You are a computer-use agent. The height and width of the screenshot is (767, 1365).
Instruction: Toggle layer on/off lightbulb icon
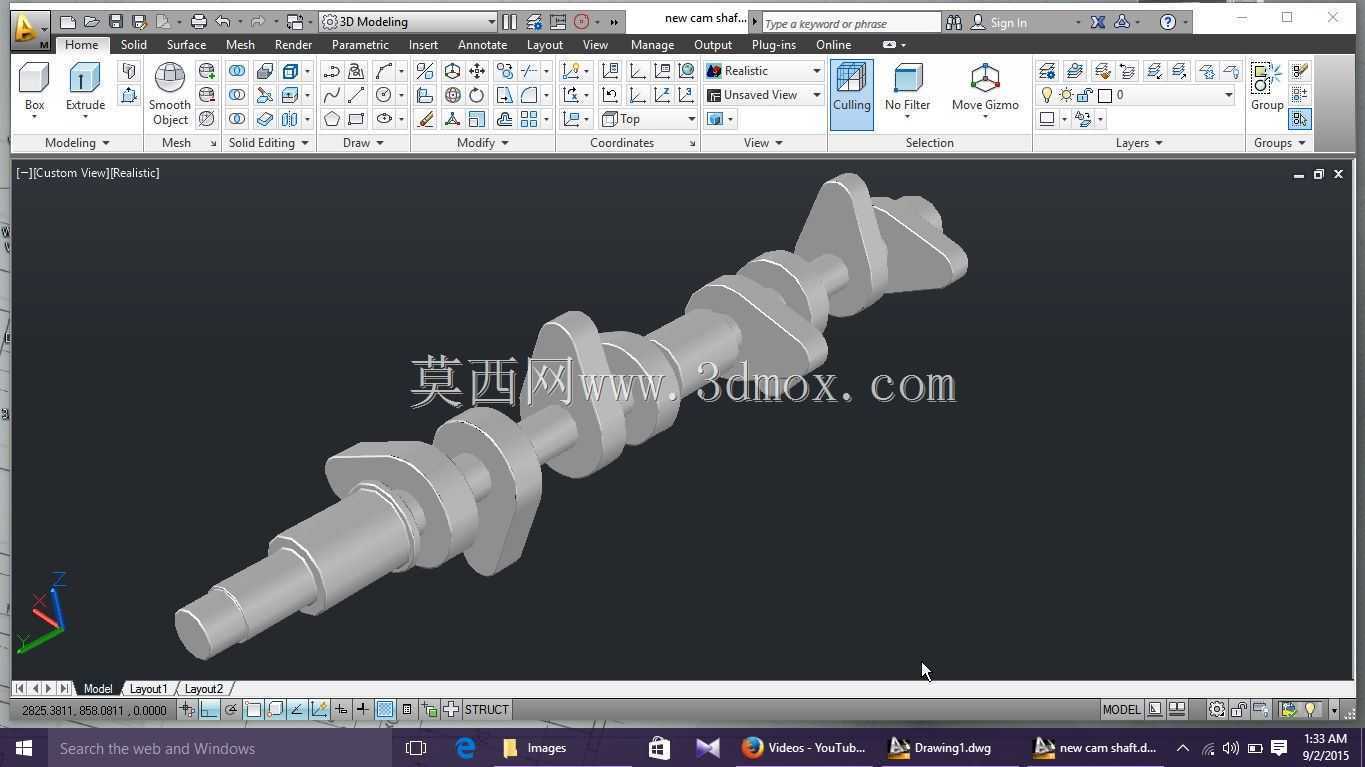coord(1047,95)
